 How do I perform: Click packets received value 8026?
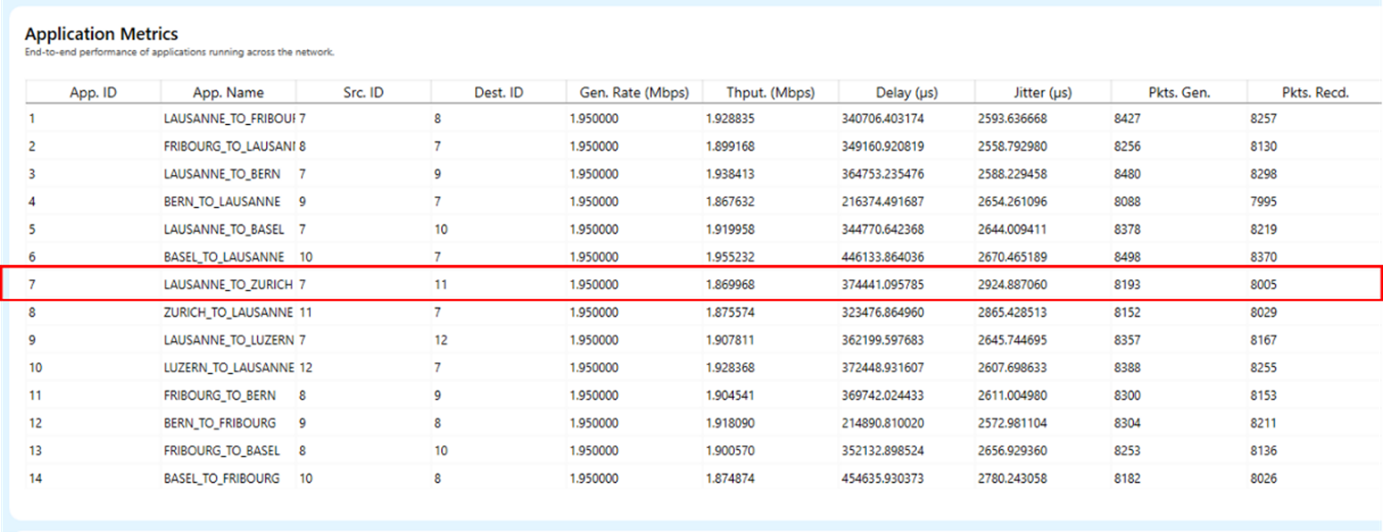[x=1263, y=479]
